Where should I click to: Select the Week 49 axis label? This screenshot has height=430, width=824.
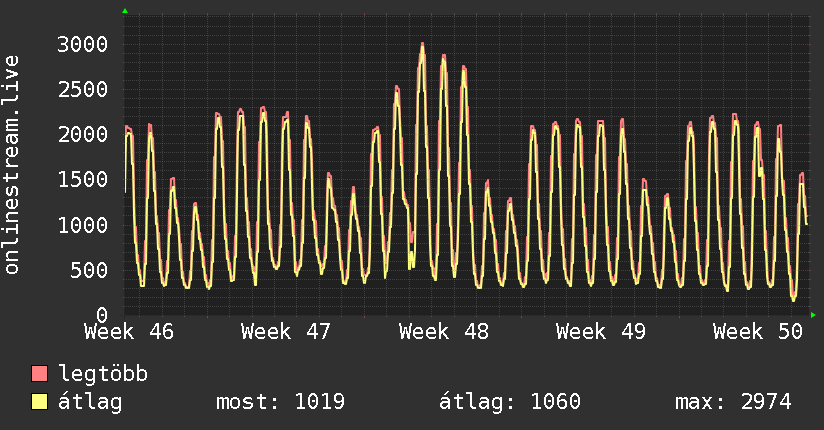click(x=601, y=332)
